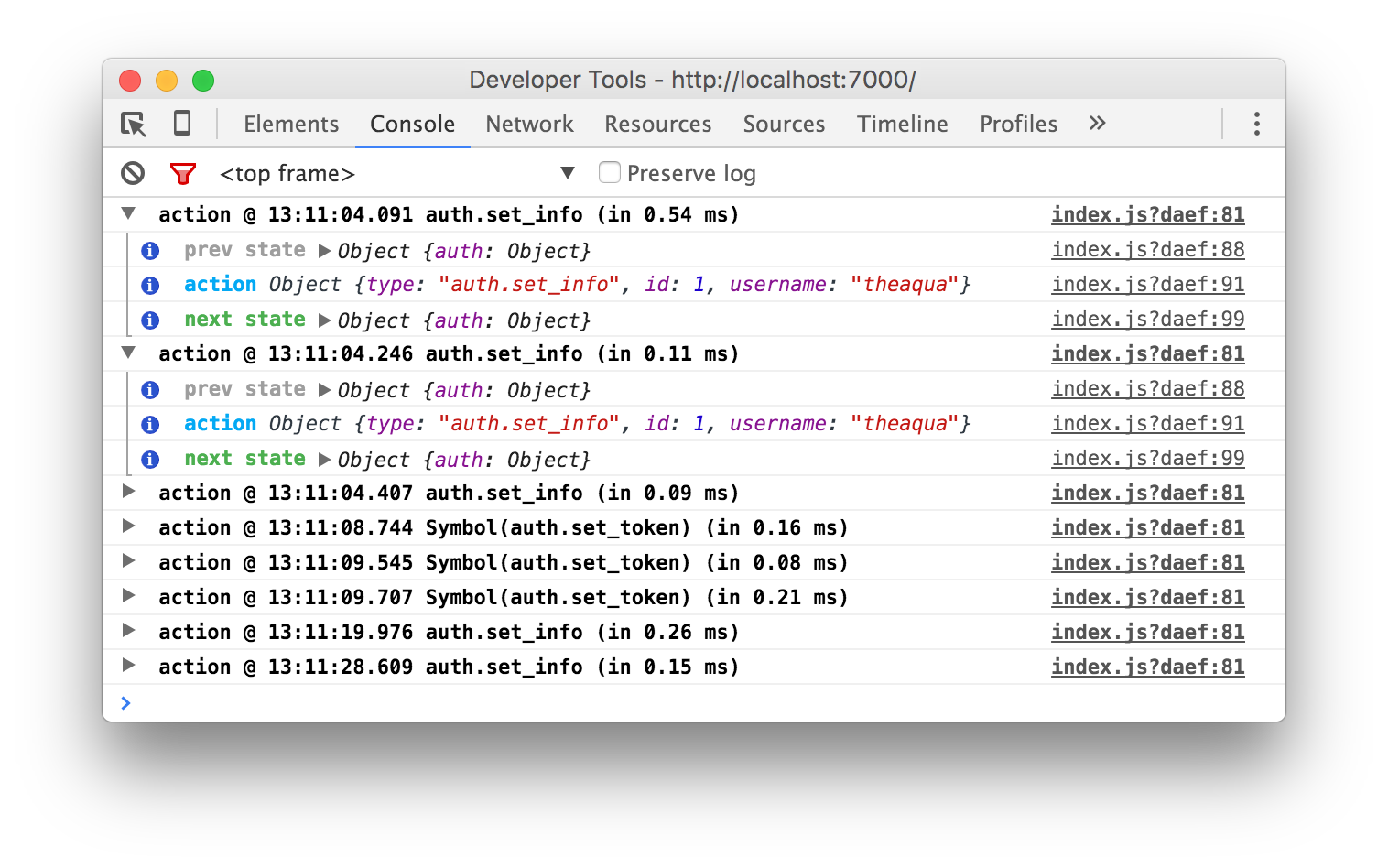Expand the 13:11:08.744 set_token action group
This screenshot has width=1388, height=868.
pos(129,526)
